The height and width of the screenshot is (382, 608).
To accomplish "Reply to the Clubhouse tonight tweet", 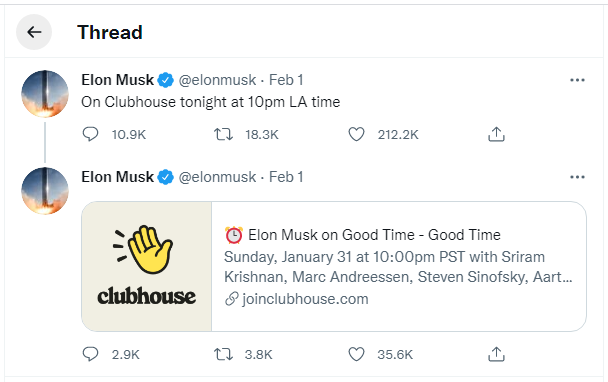I will coord(90,134).
